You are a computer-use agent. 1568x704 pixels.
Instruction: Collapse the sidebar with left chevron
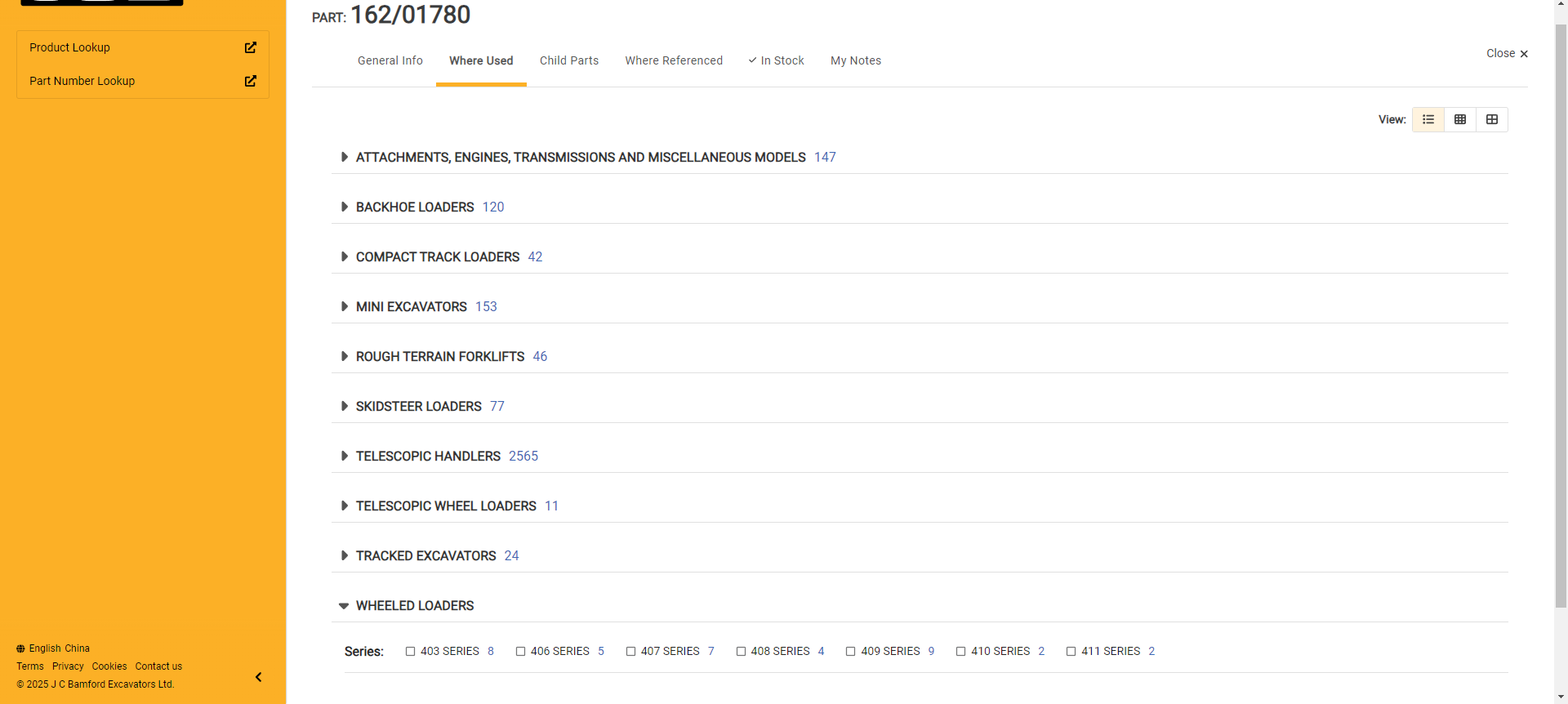(258, 677)
